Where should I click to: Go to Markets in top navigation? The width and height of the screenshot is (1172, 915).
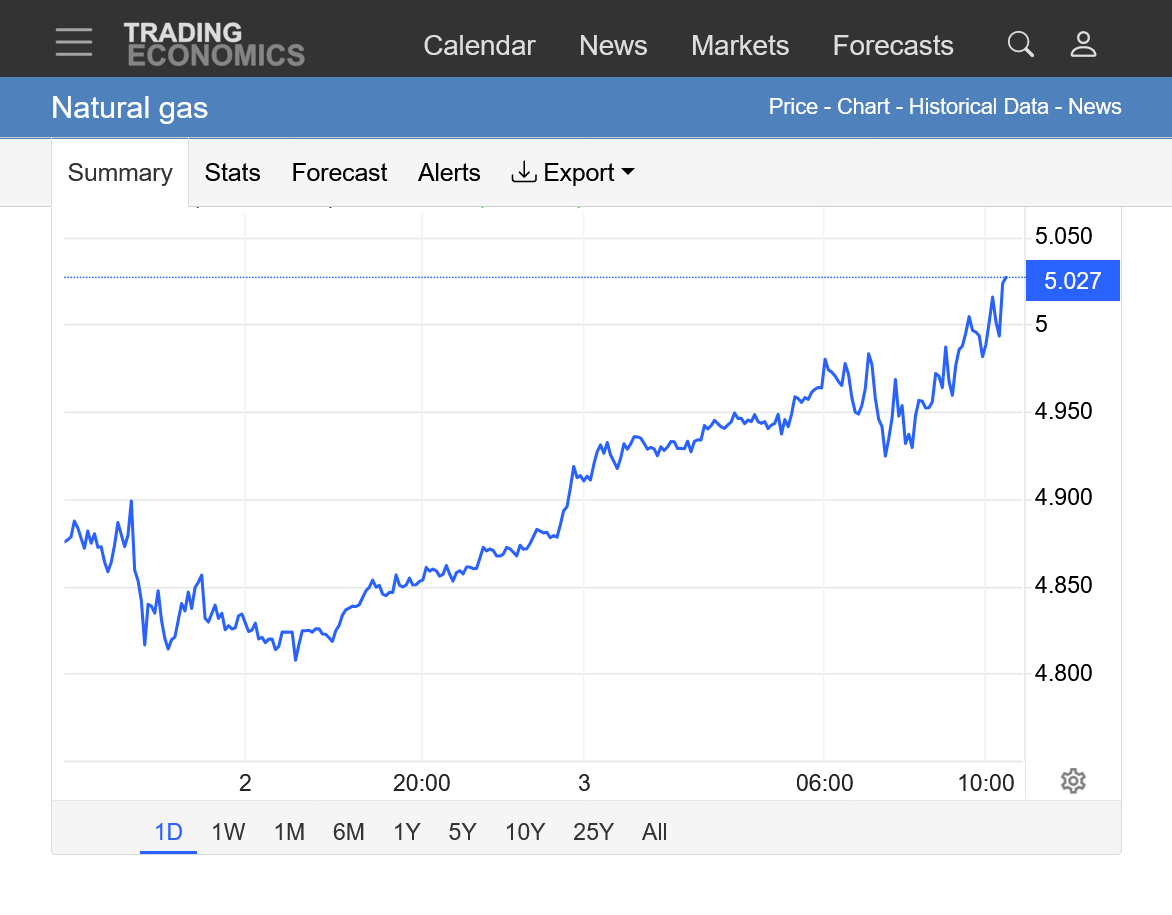739,46
